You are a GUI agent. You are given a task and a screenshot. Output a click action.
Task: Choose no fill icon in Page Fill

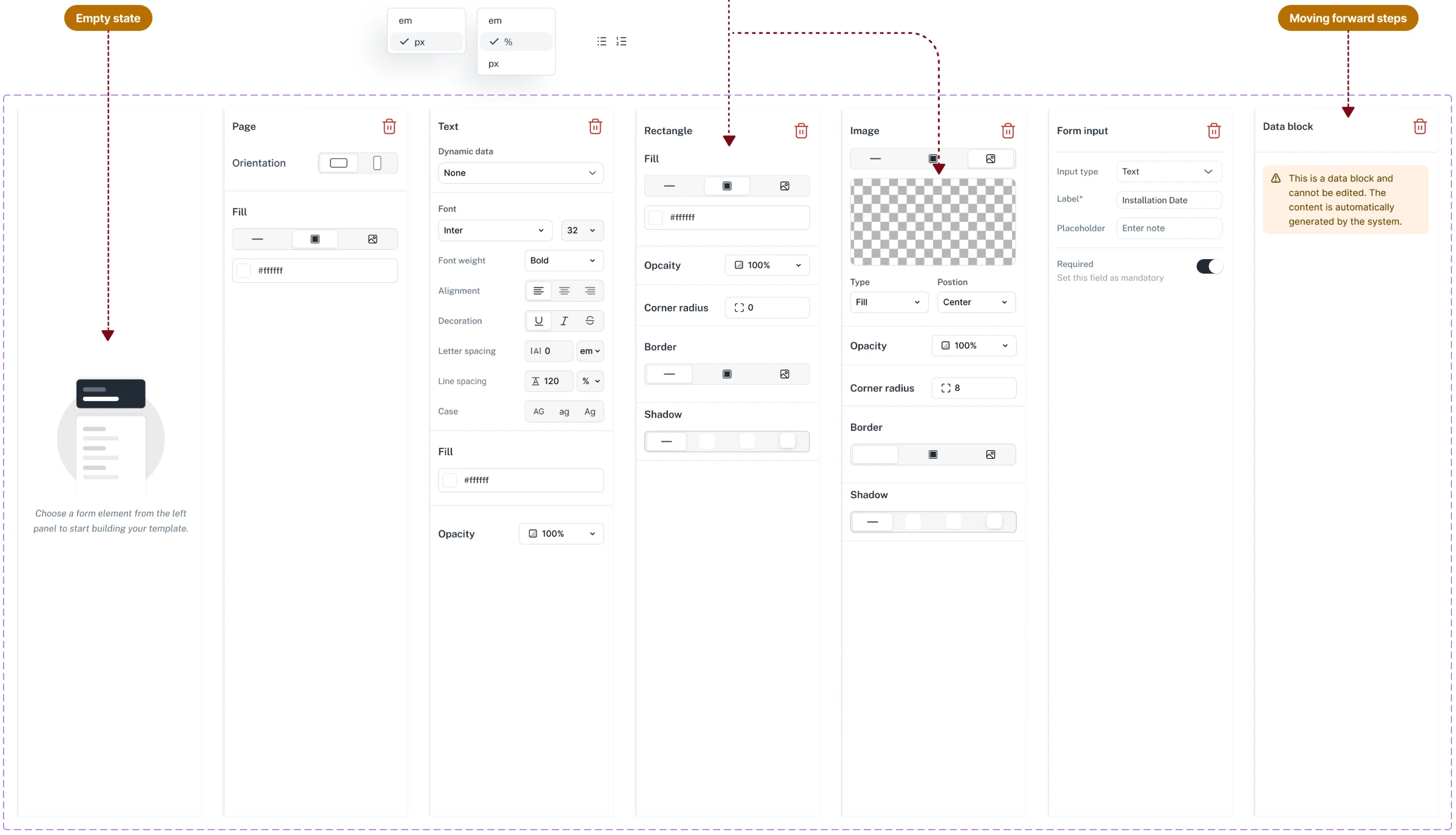(x=257, y=239)
